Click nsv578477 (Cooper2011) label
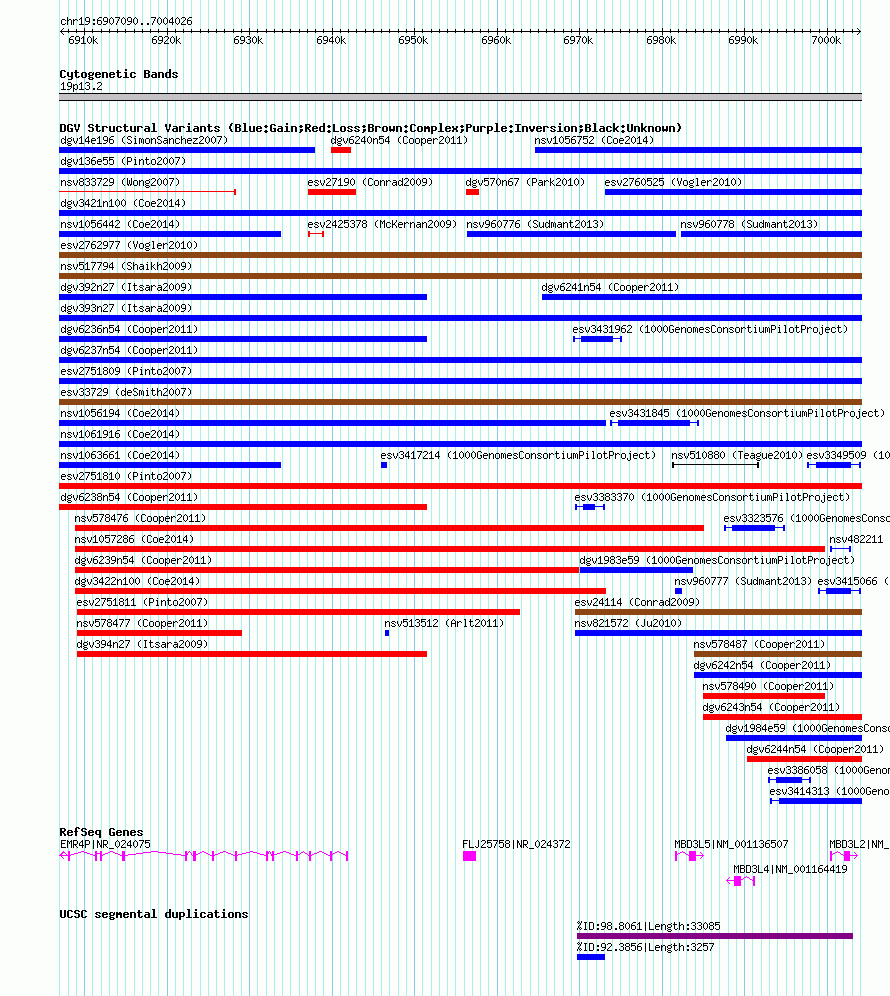This screenshot has height=996, width=890. pos(142,622)
